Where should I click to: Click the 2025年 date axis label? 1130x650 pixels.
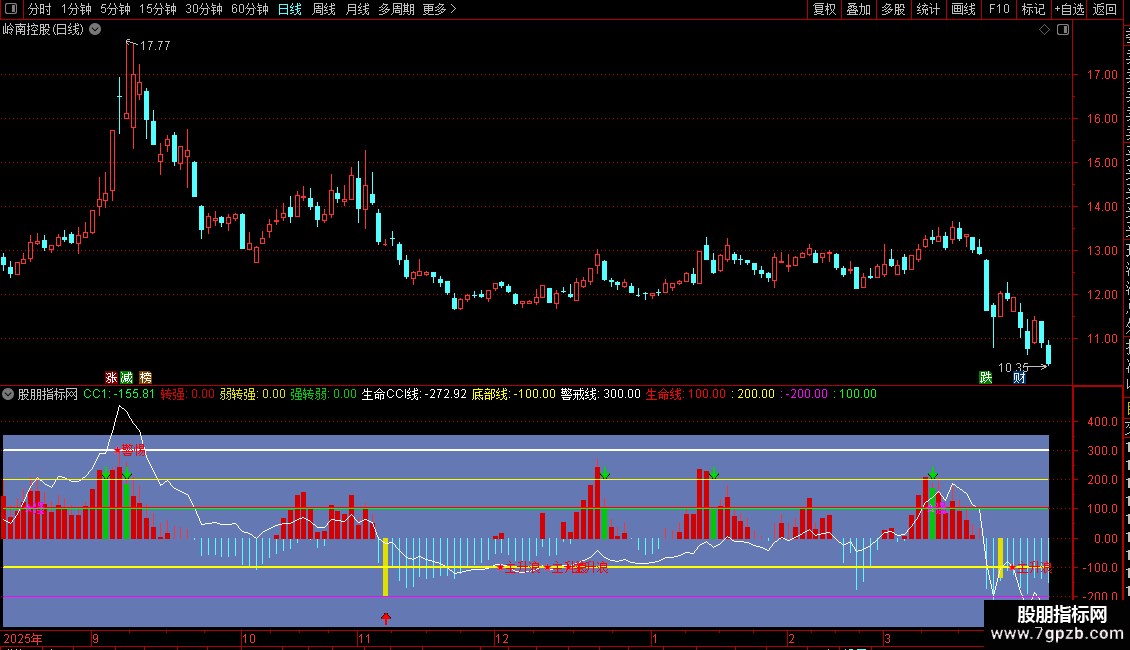(x=23, y=638)
